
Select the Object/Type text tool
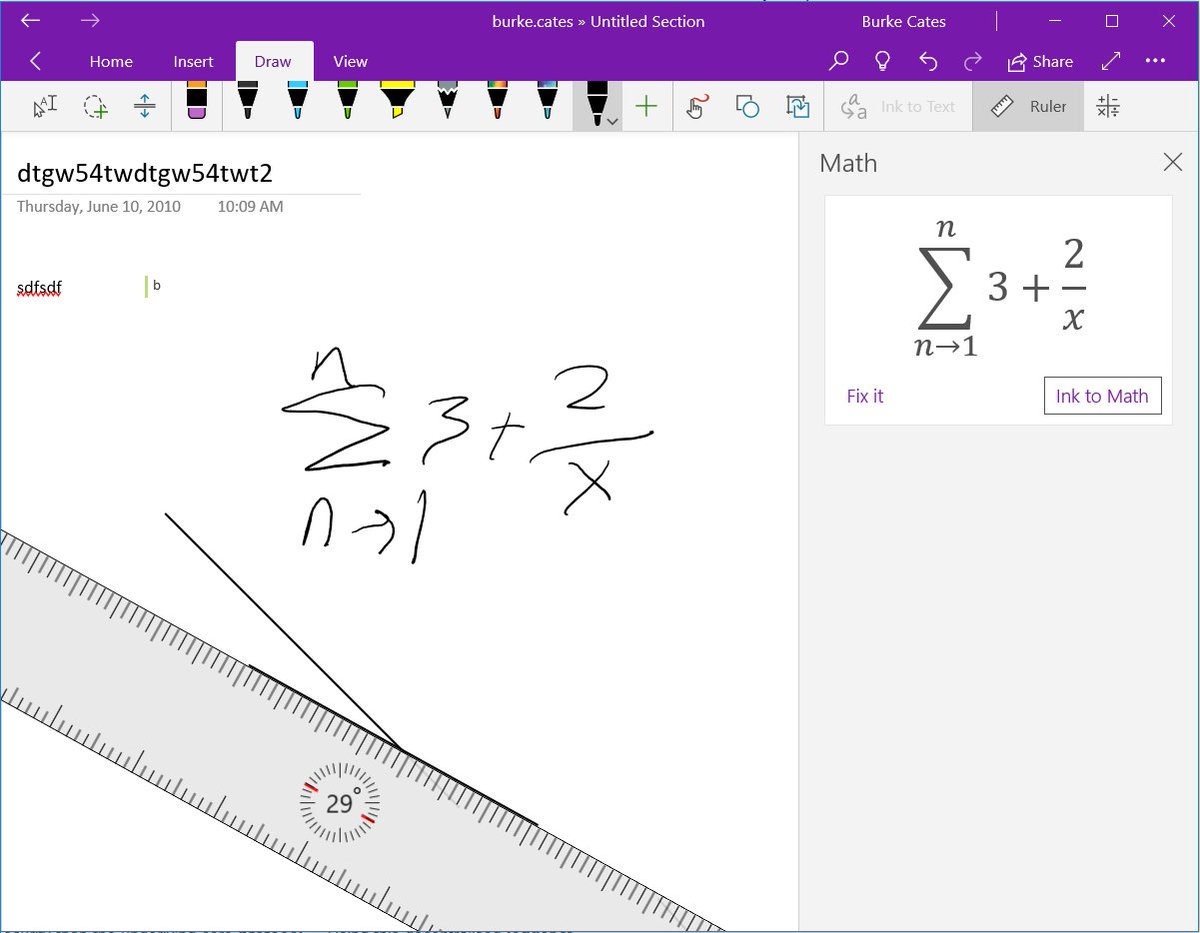pyautogui.click(x=45, y=106)
